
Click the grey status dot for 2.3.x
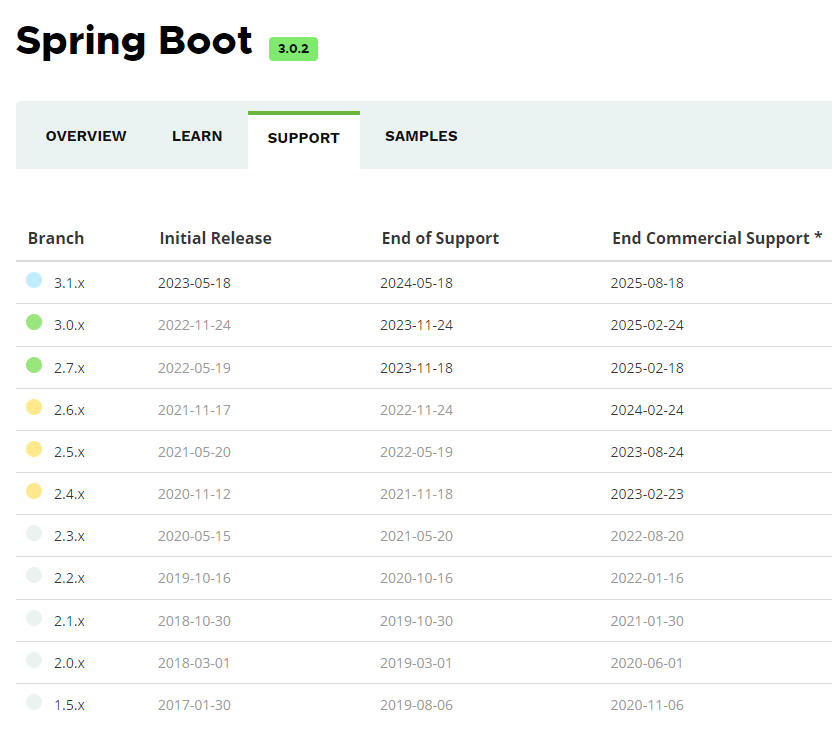34,533
